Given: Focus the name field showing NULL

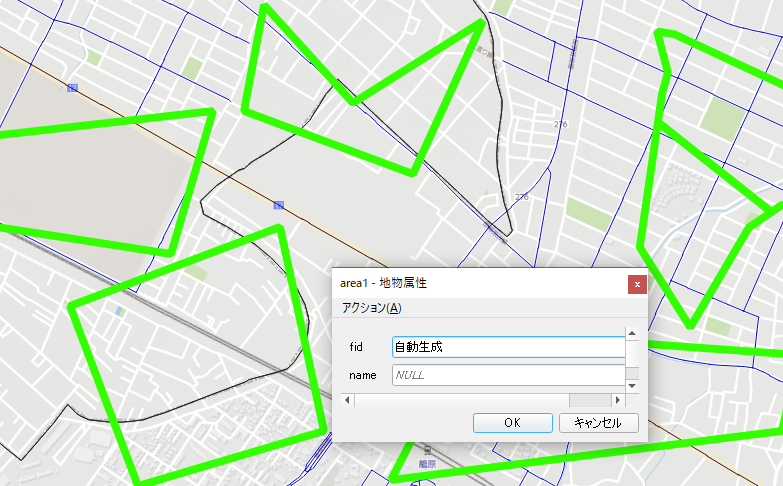Looking at the screenshot, I should 507,375.
